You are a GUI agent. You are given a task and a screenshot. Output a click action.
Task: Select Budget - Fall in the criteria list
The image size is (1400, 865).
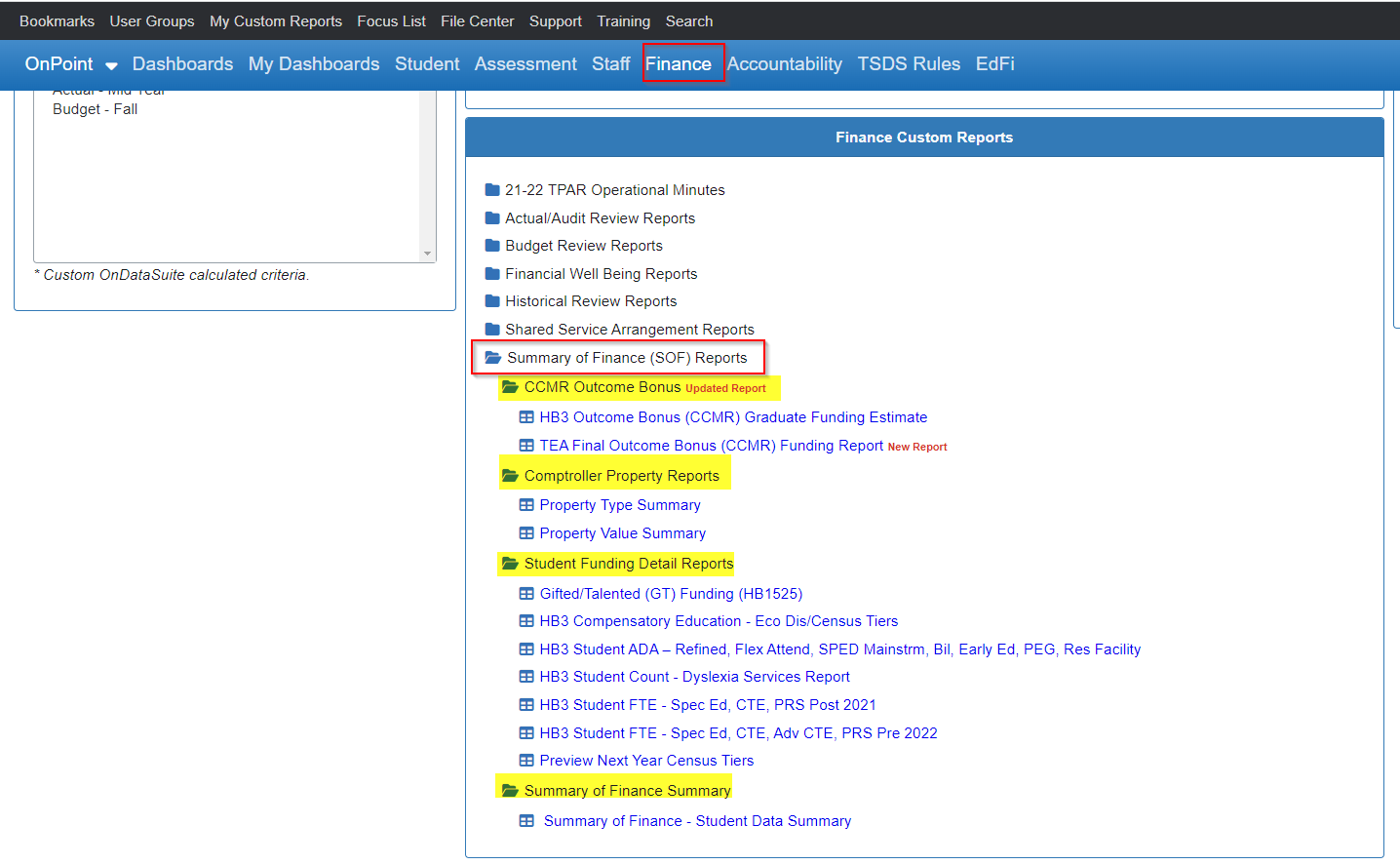tap(95, 108)
